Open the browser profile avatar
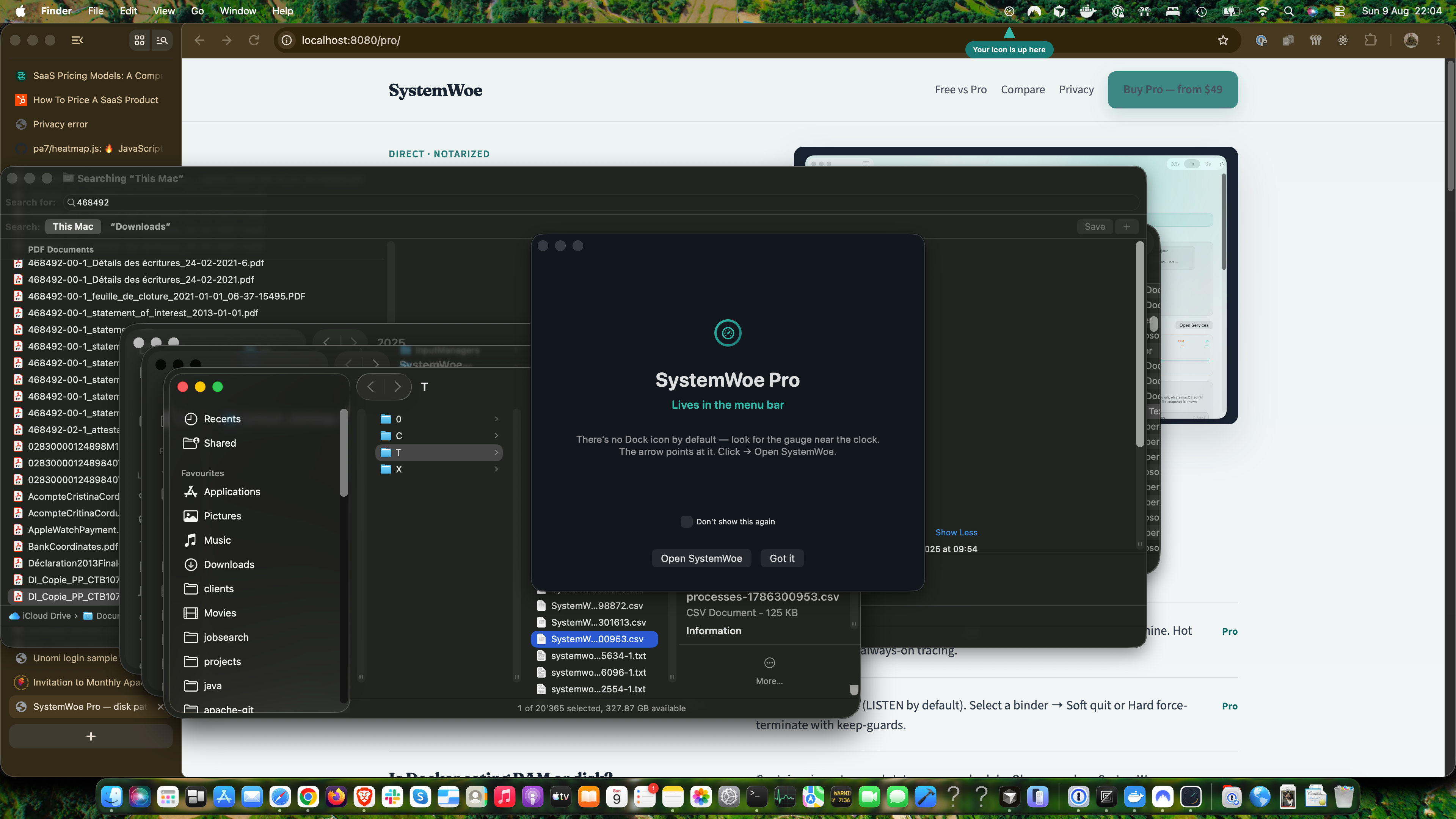This screenshot has width=1456, height=819. click(1411, 40)
